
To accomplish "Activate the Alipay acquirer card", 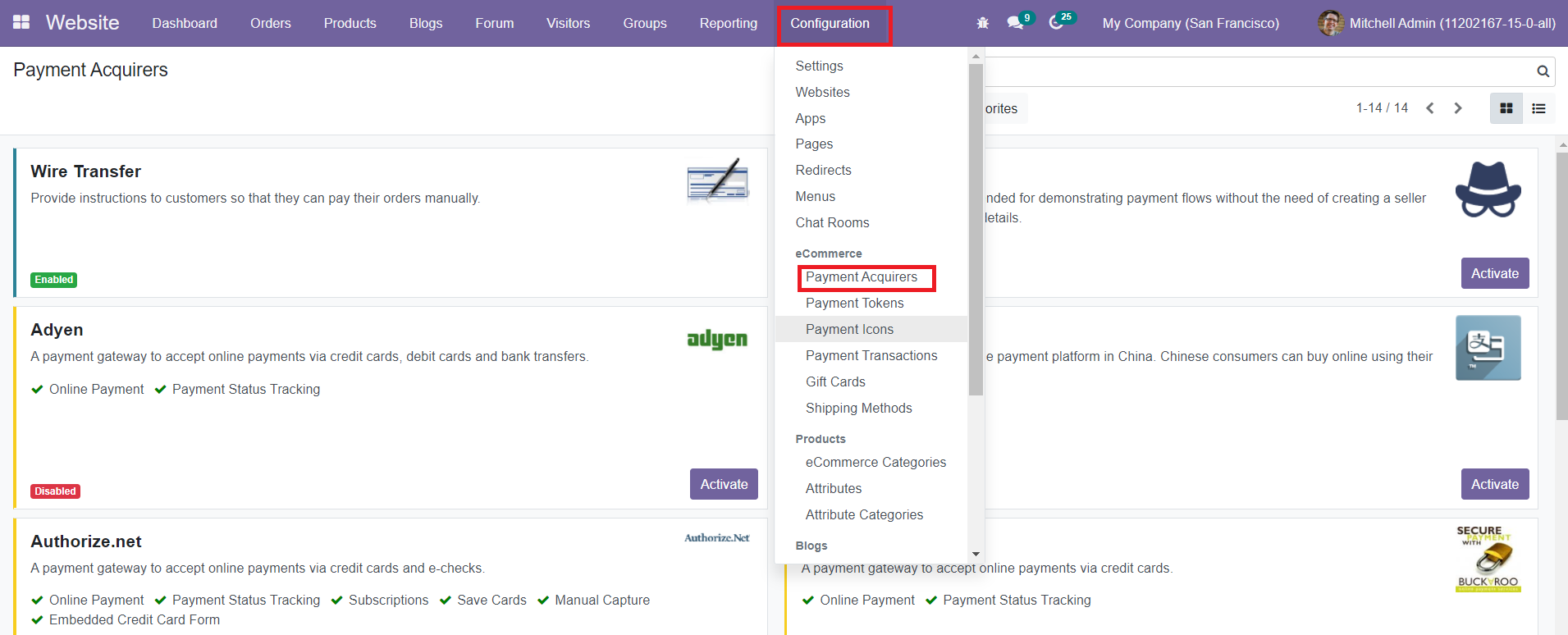I will (1495, 484).
